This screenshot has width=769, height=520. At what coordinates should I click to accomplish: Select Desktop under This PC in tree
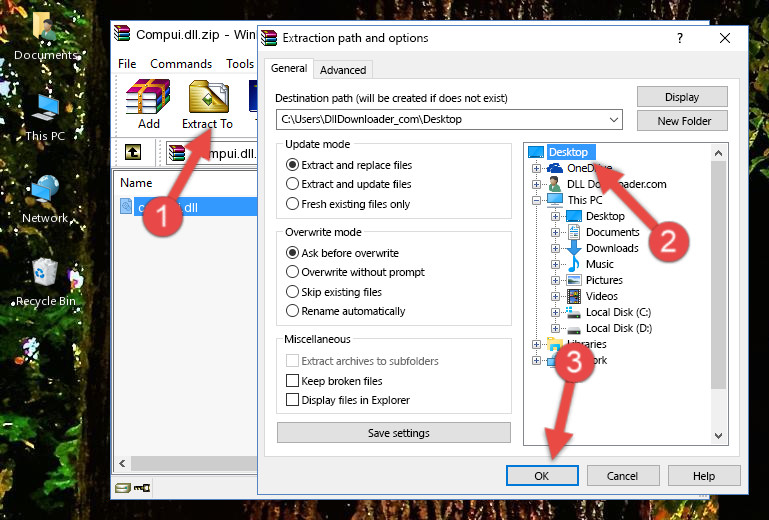[605, 216]
